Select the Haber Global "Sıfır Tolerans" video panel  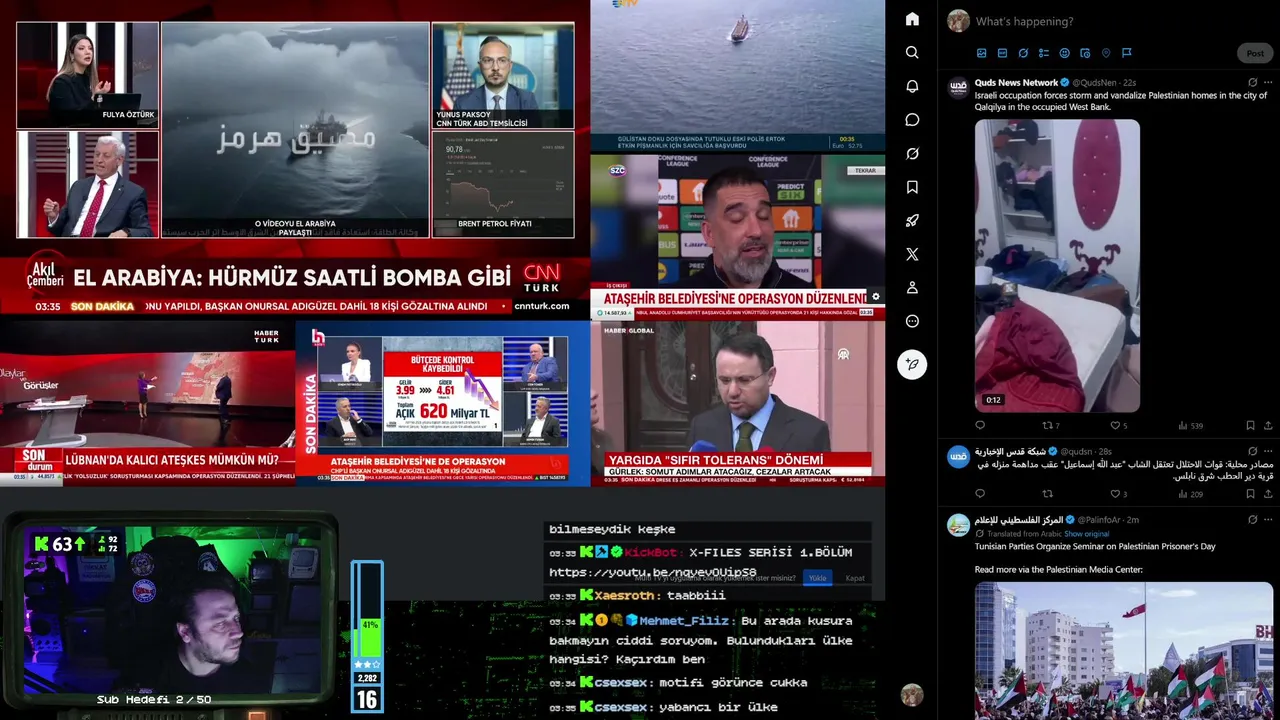coord(738,402)
